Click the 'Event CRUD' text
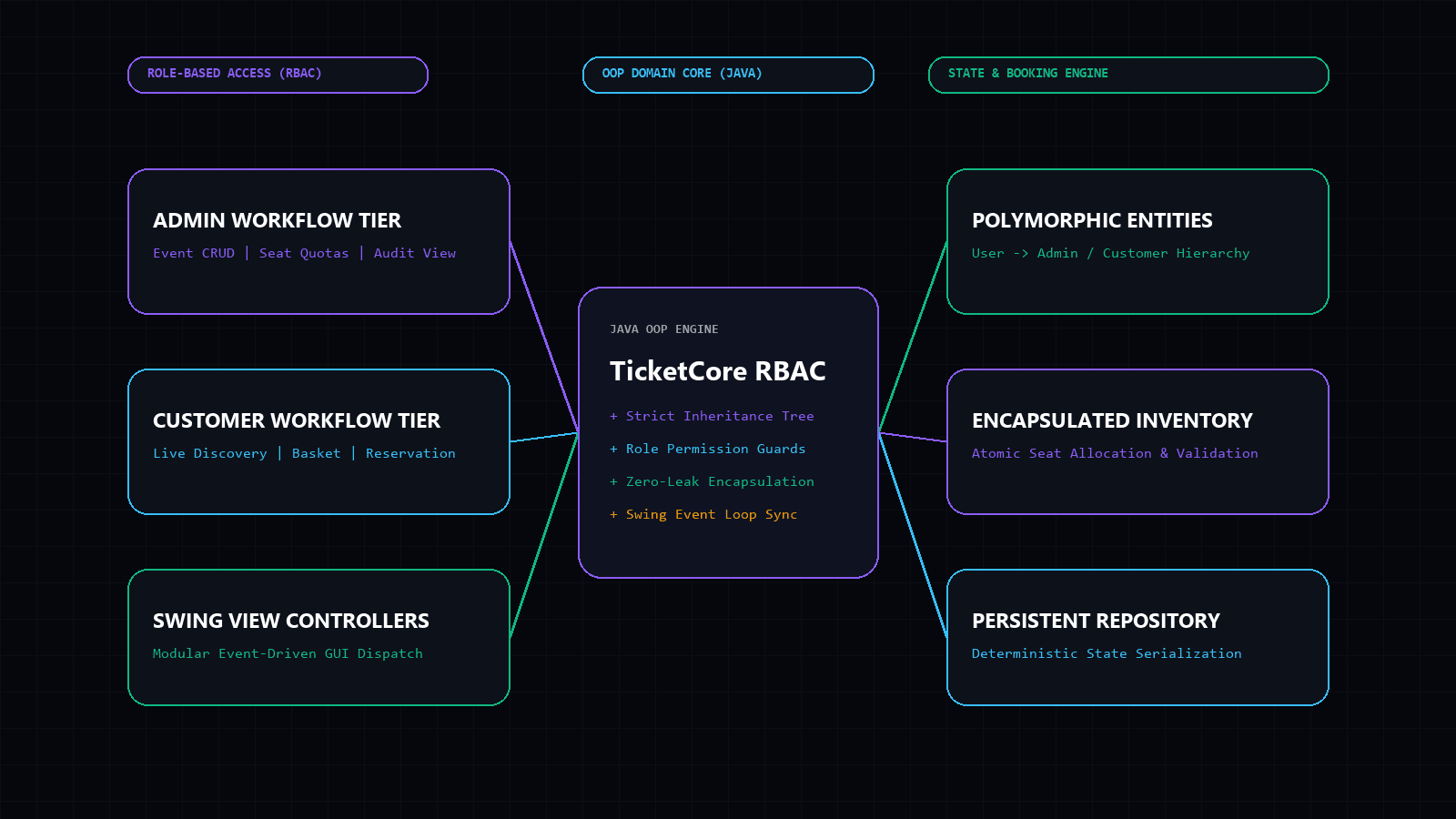1456x819 pixels. point(194,253)
